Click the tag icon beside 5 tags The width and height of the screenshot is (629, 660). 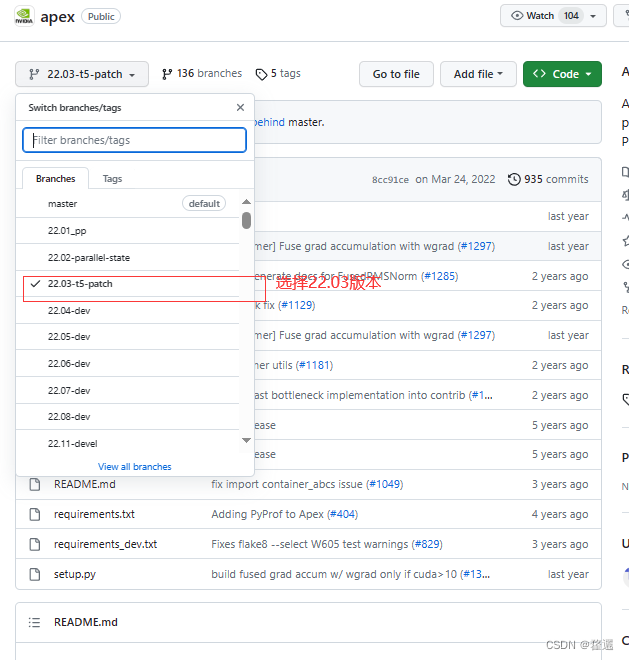(261, 75)
